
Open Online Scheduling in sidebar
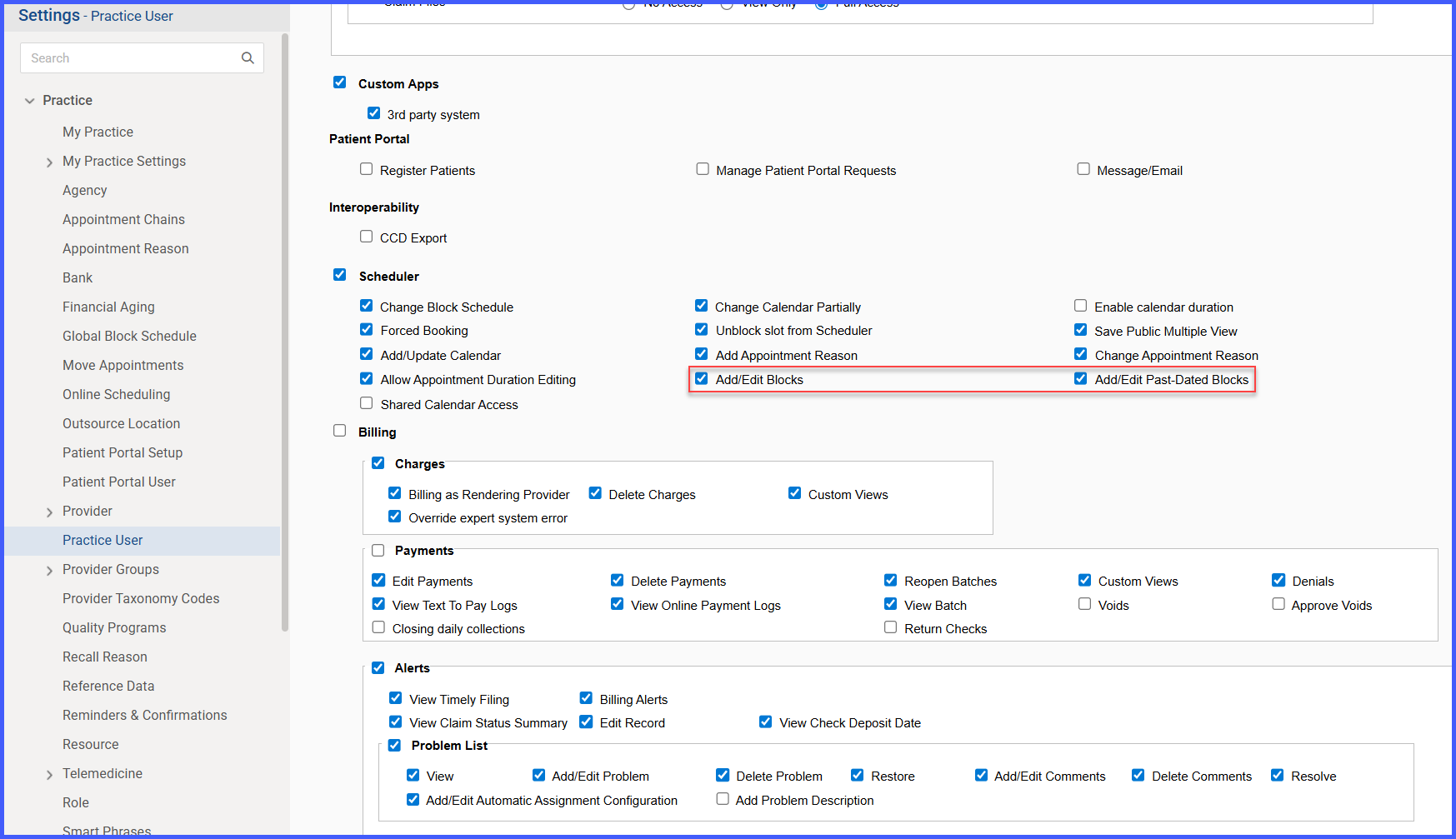(116, 394)
